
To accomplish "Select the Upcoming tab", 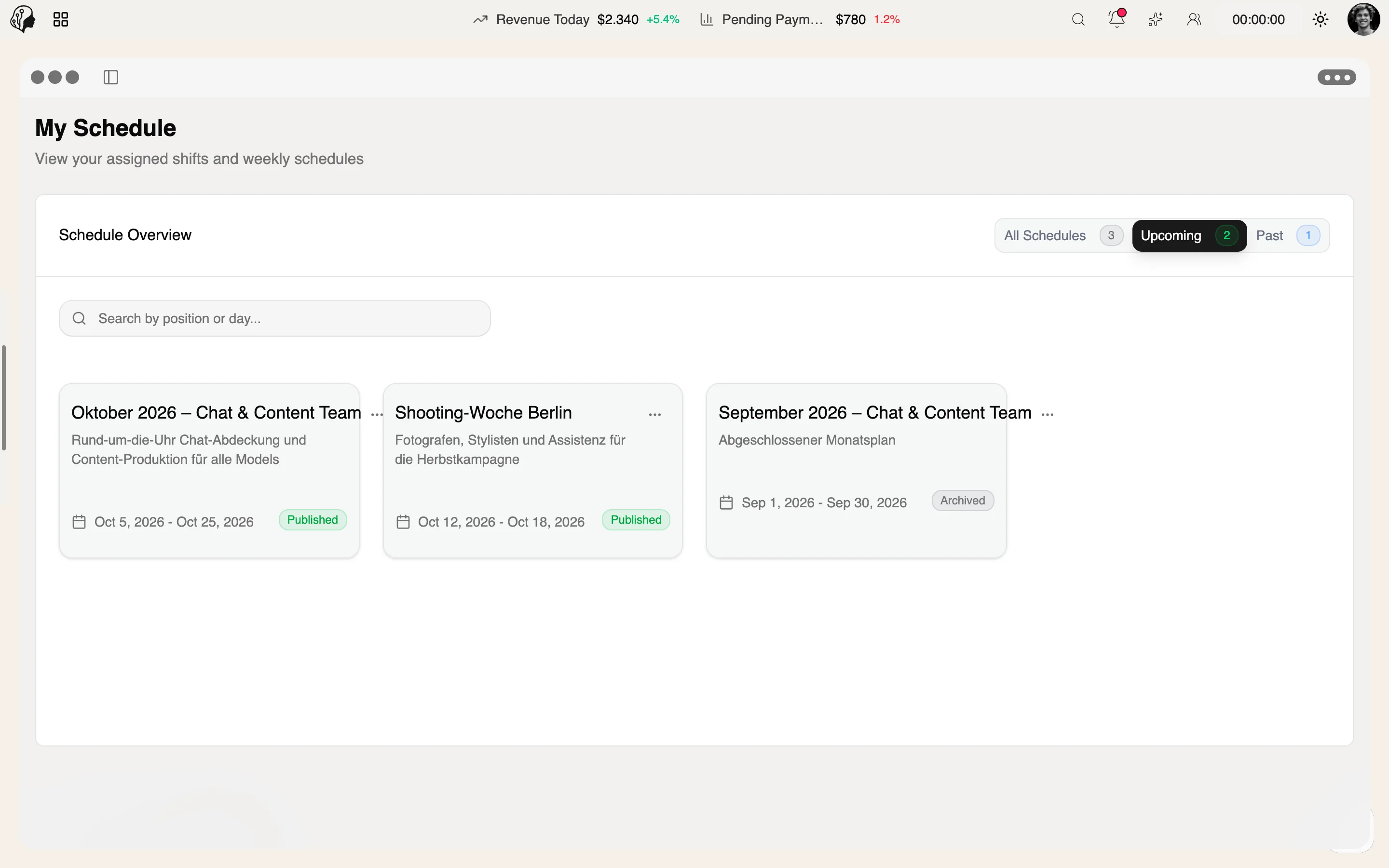I will [x=1189, y=235].
